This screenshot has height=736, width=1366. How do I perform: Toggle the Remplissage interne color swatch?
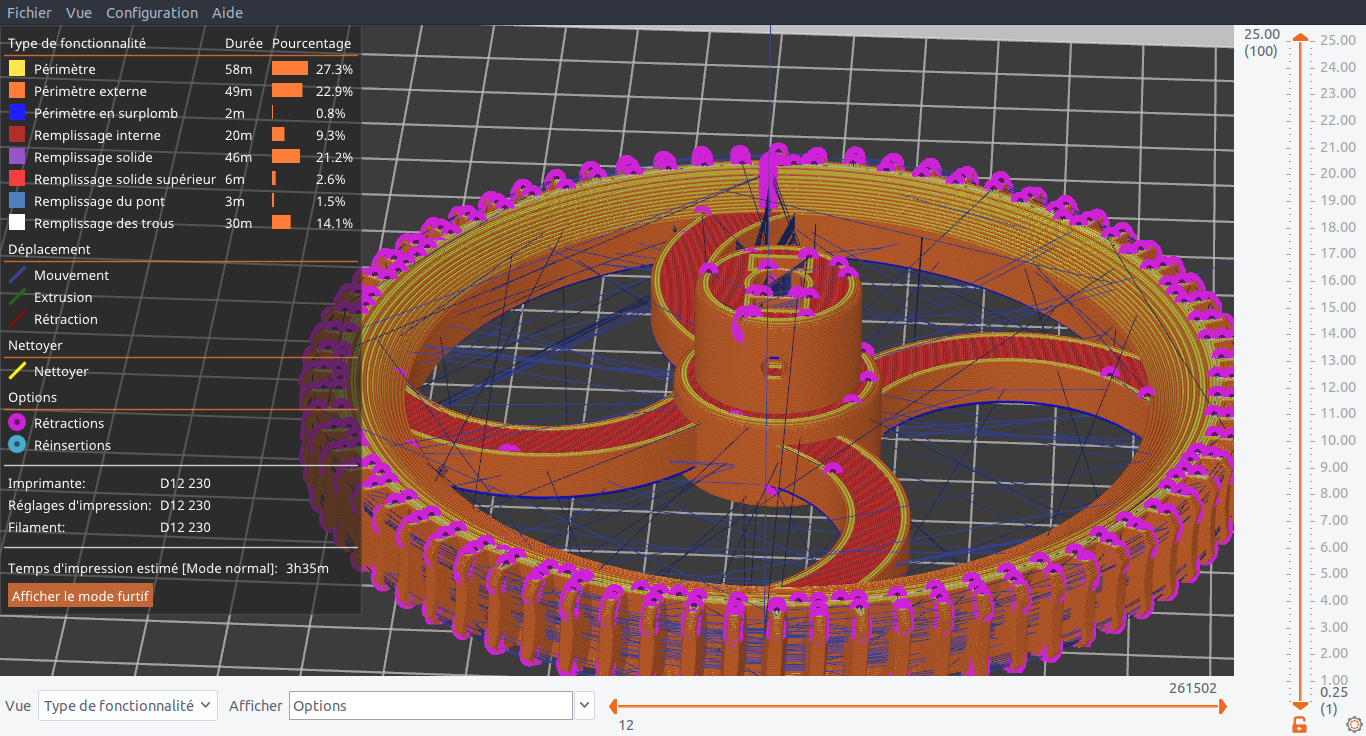click(x=17, y=135)
